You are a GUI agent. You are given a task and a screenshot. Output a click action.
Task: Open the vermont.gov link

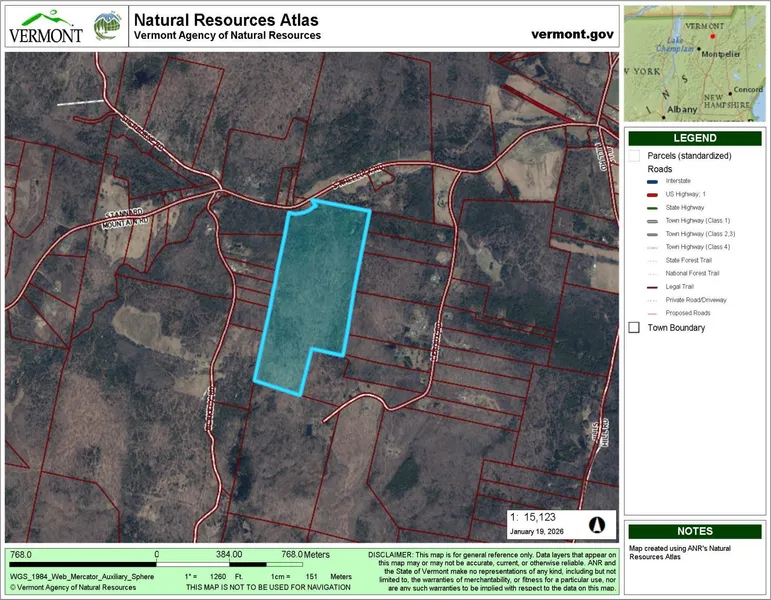571,33
